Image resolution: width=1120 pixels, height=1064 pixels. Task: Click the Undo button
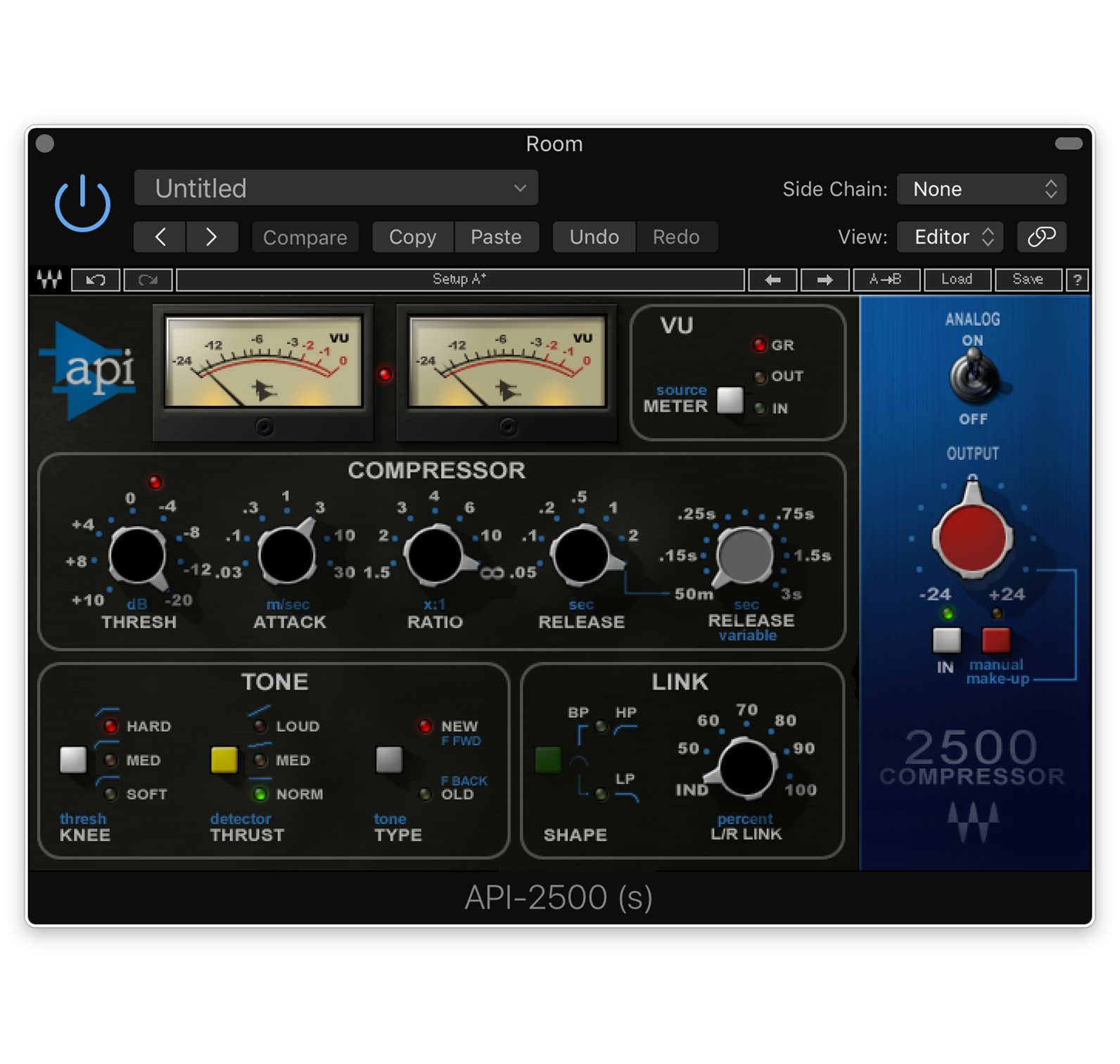coord(594,236)
